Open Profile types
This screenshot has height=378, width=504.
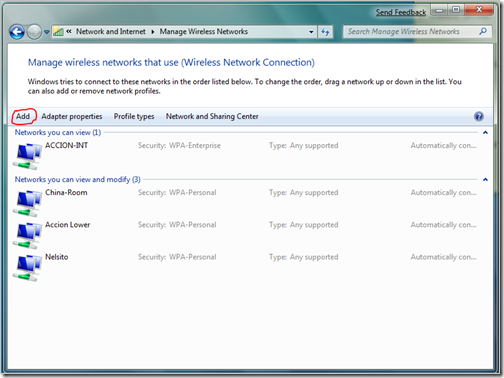(134, 116)
